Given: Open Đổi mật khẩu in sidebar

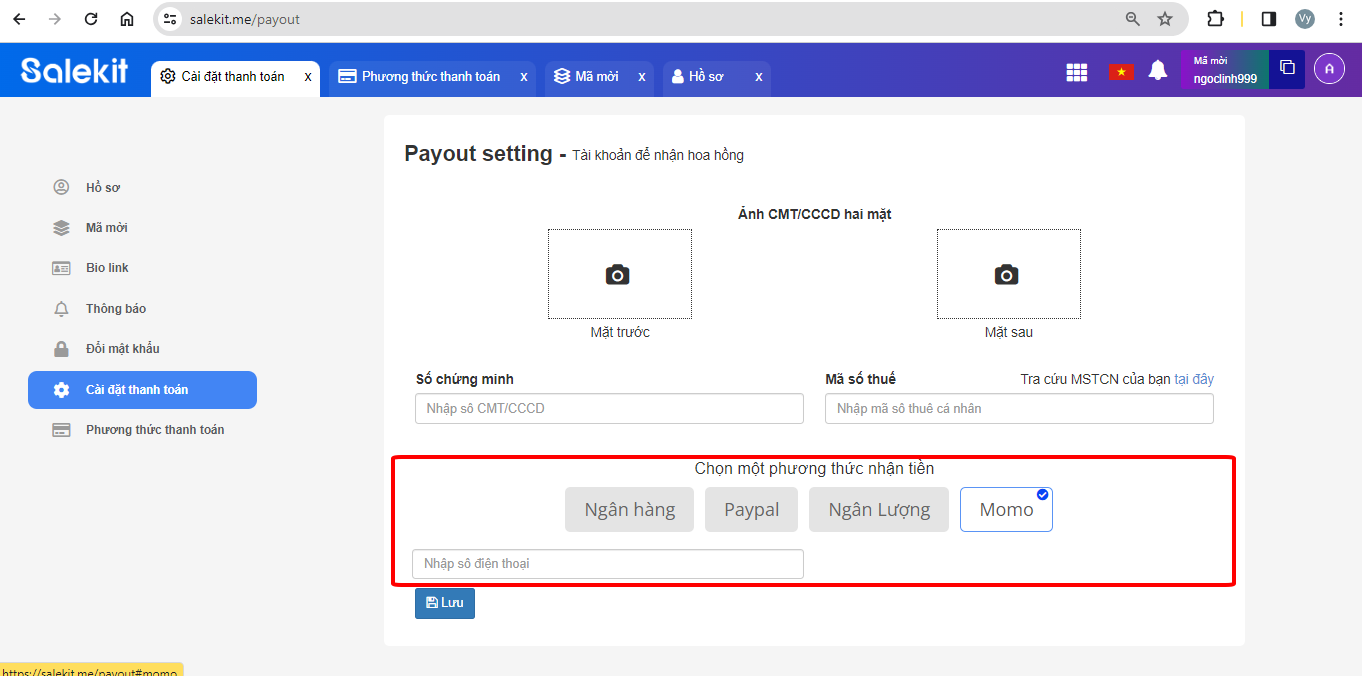Looking at the screenshot, I should [x=122, y=349].
